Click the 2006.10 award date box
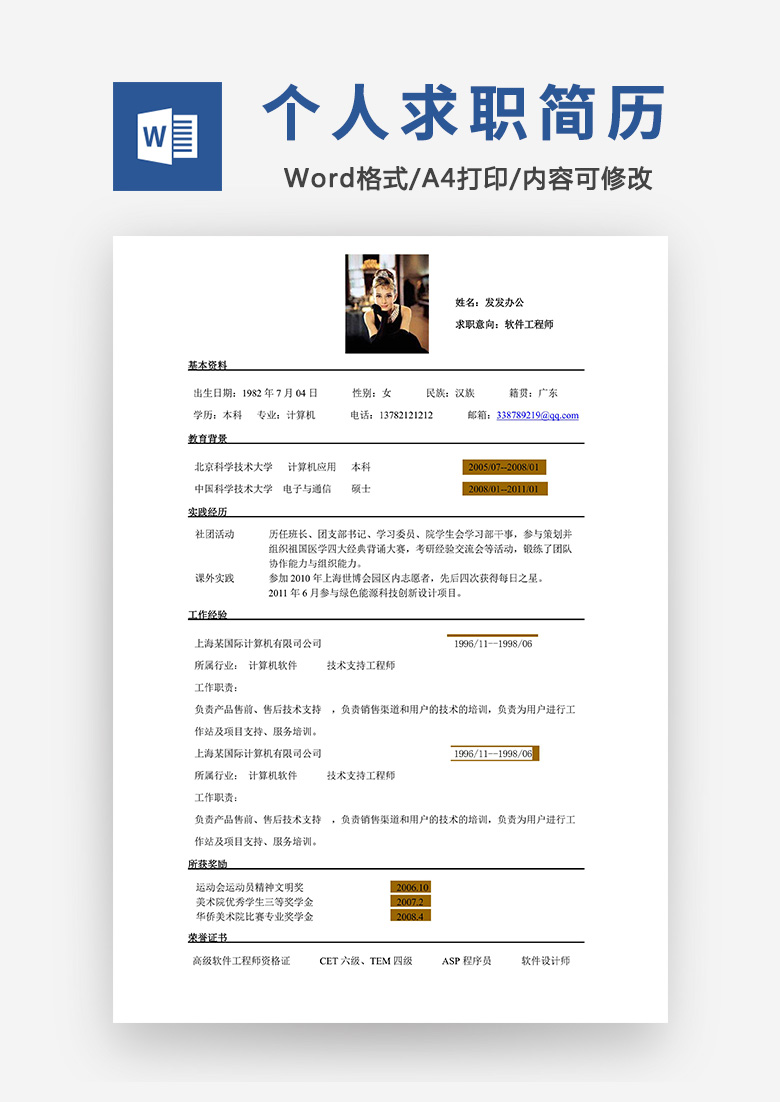This screenshot has height=1102, width=780. coord(411,887)
